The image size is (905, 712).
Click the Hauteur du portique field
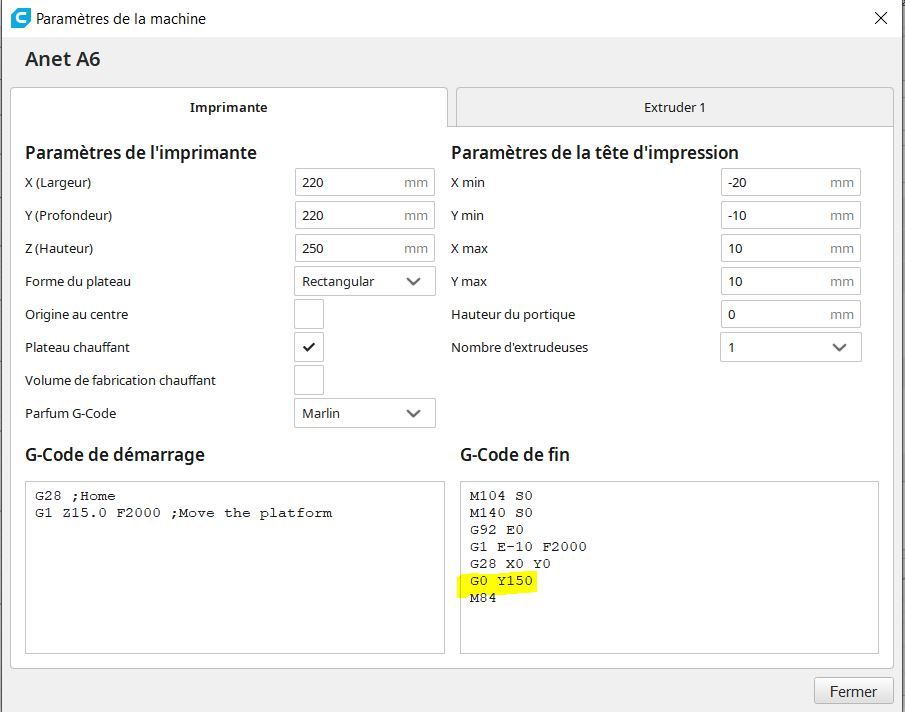pos(791,314)
